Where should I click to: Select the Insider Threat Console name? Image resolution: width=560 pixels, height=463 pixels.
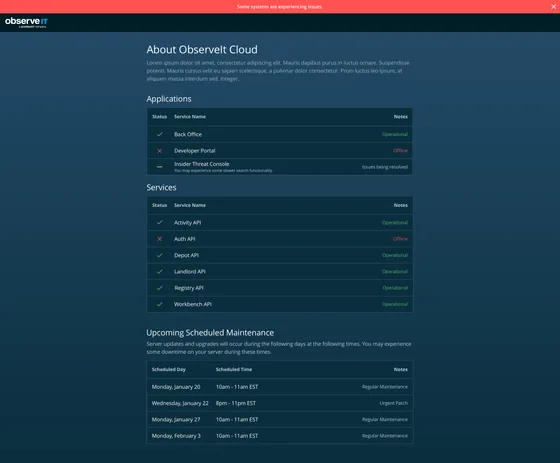coord(201,164)
